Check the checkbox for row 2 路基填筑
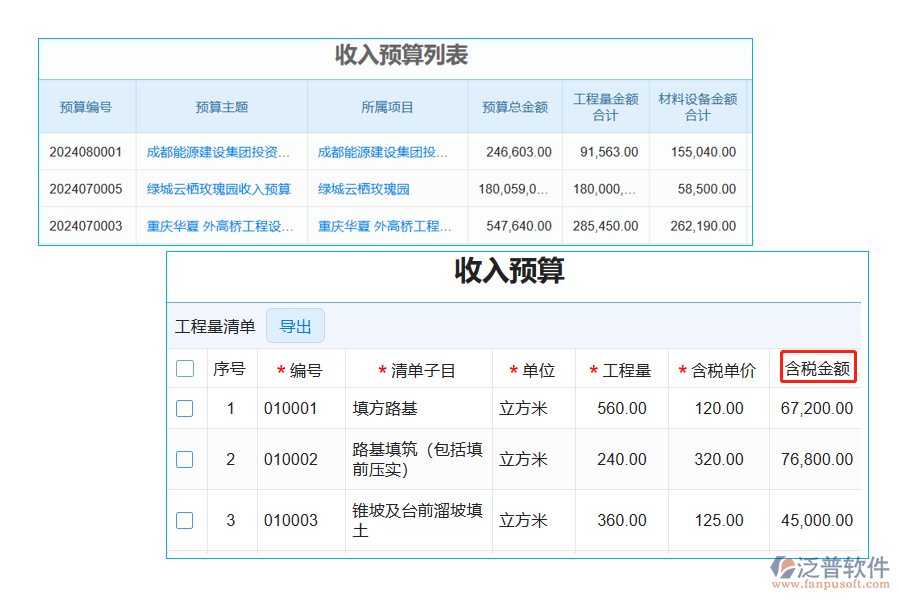 [x=185, y=459]
